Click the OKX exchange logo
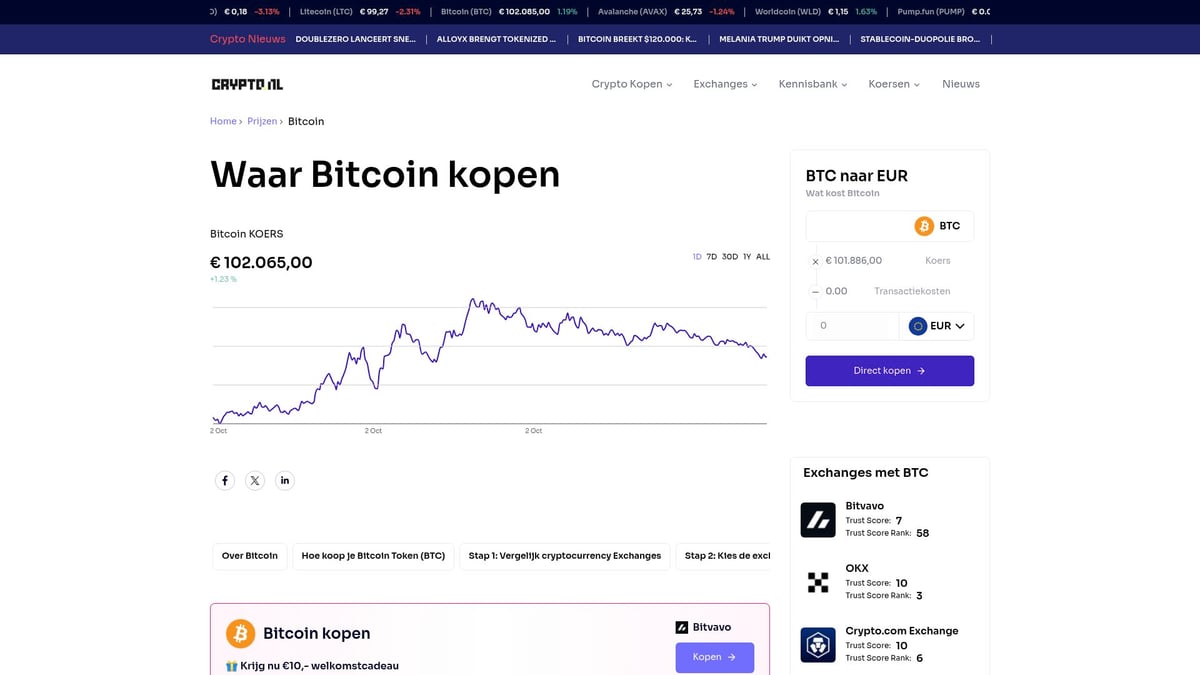This screenshot has width=1200, height=675. pos(818,583)
